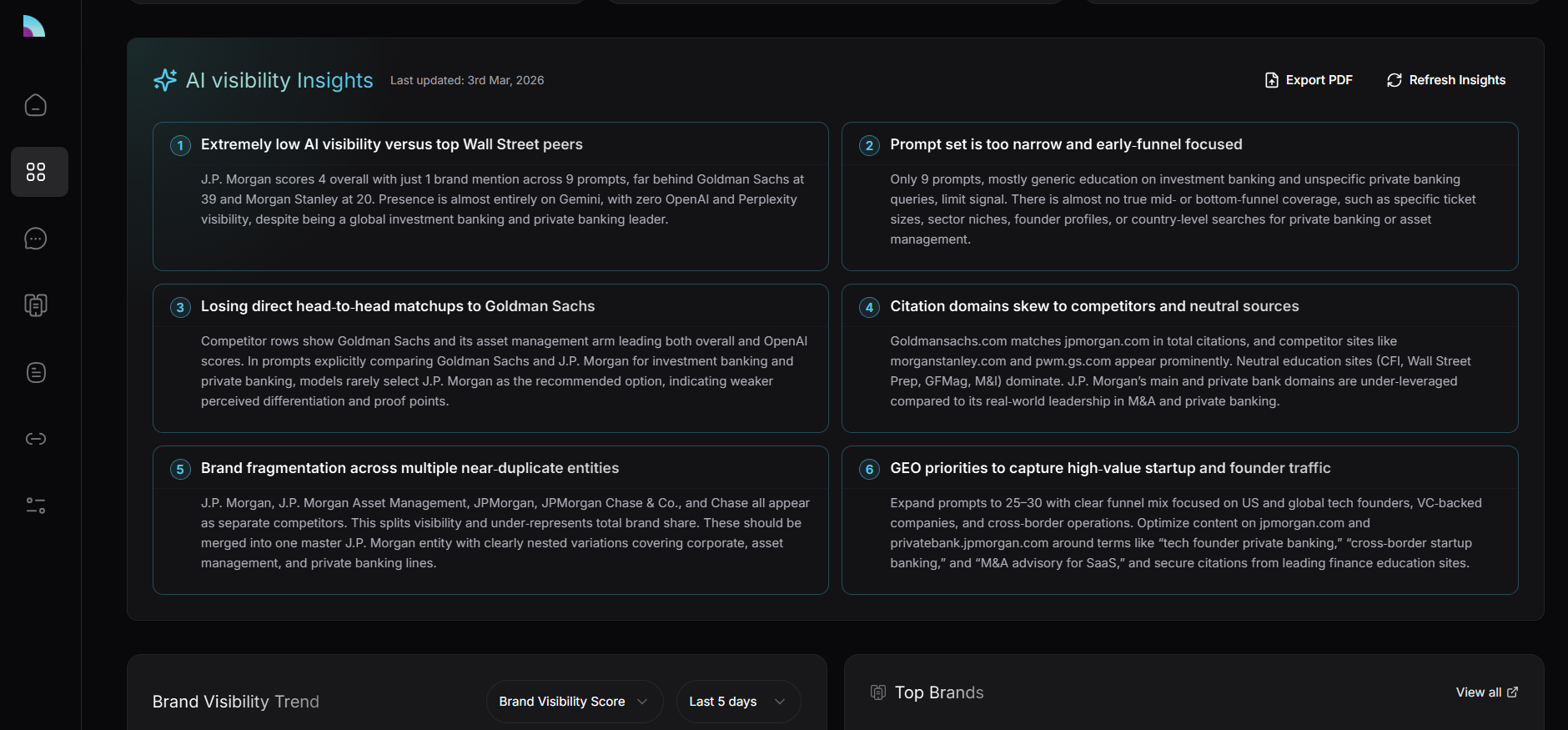The height and width of the screenshot is (730, 1568).
Task: Open the View all link for Top Brands
Action: point(1486,692)
